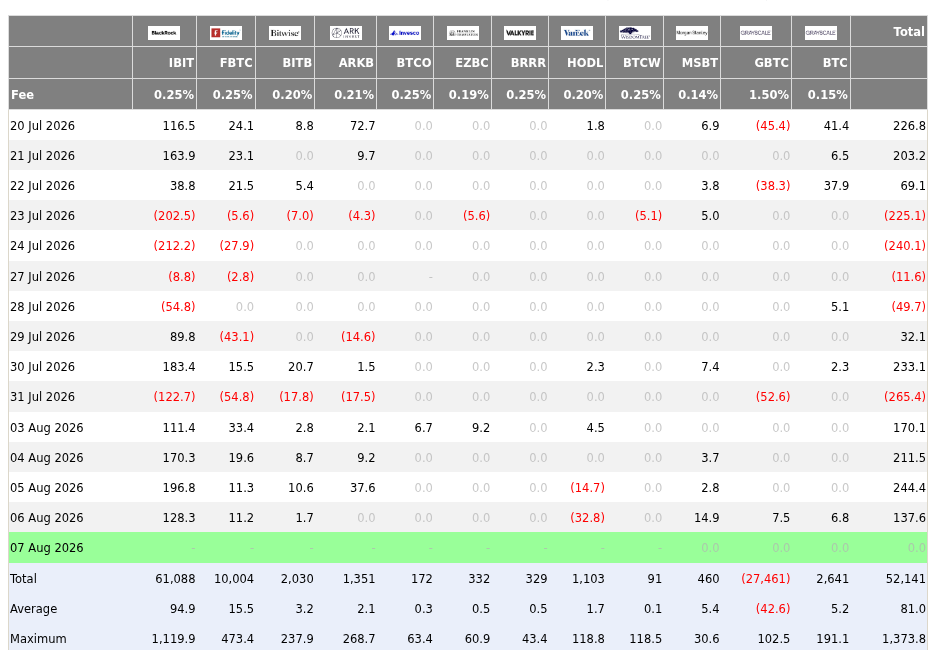Click the Morgan Stanley logo above MSBT

[x=692, y=32]
